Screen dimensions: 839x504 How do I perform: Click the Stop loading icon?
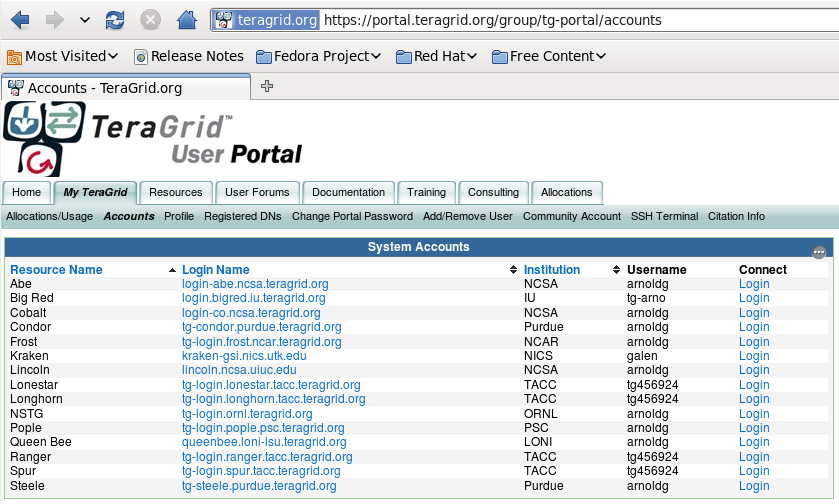(x=150, y=20)
